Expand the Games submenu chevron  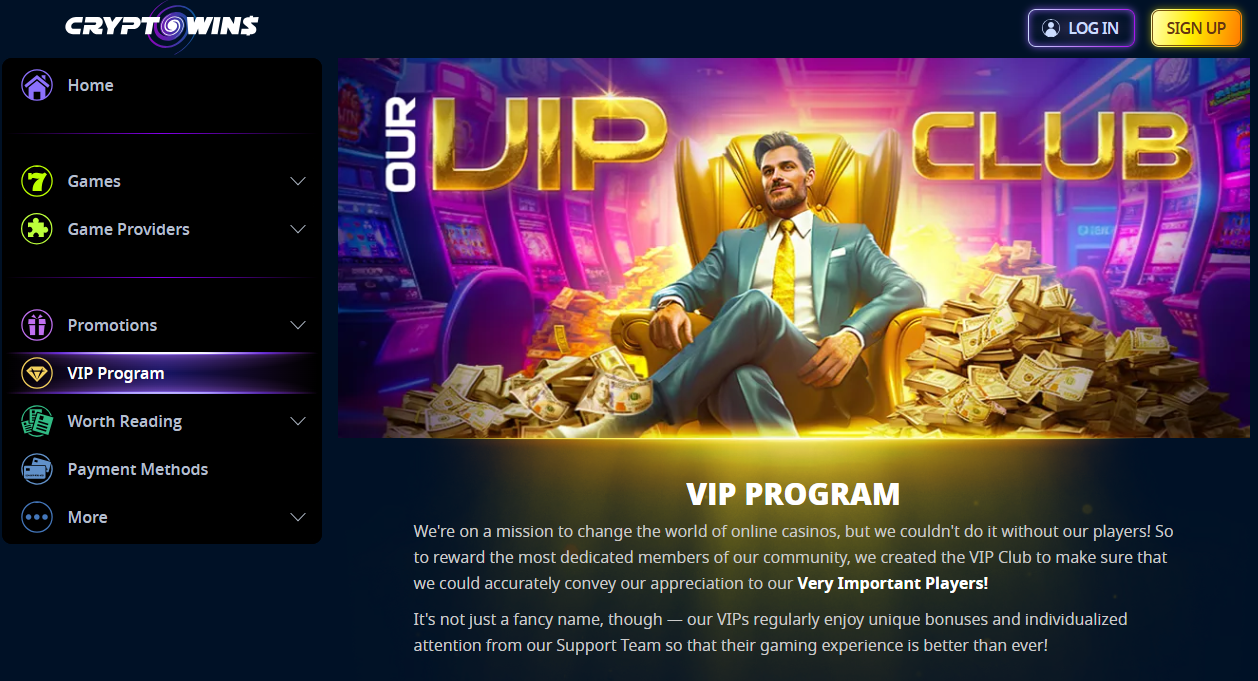[x=297, y=181]
